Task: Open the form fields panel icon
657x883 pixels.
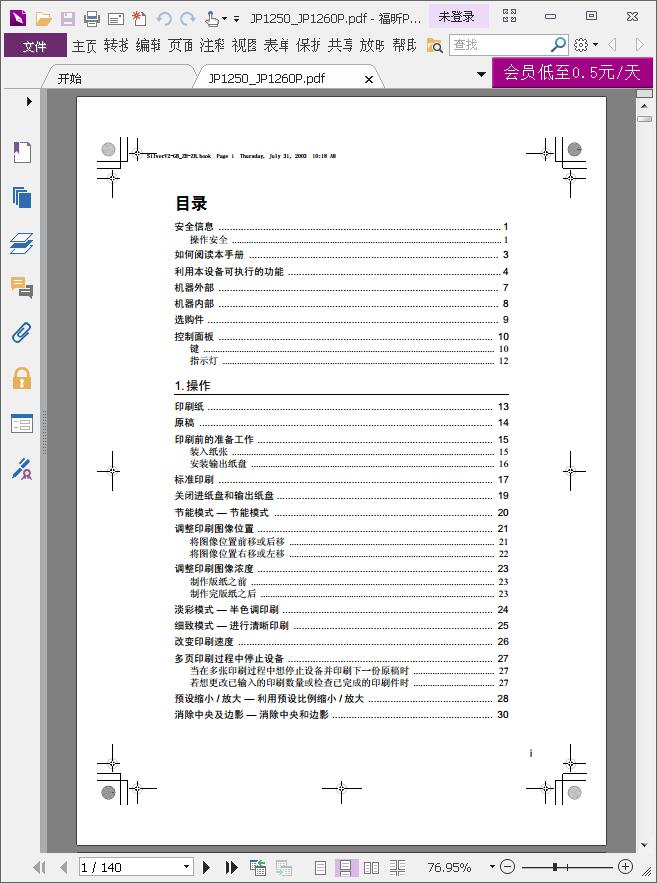Action: tap(22, 423)
